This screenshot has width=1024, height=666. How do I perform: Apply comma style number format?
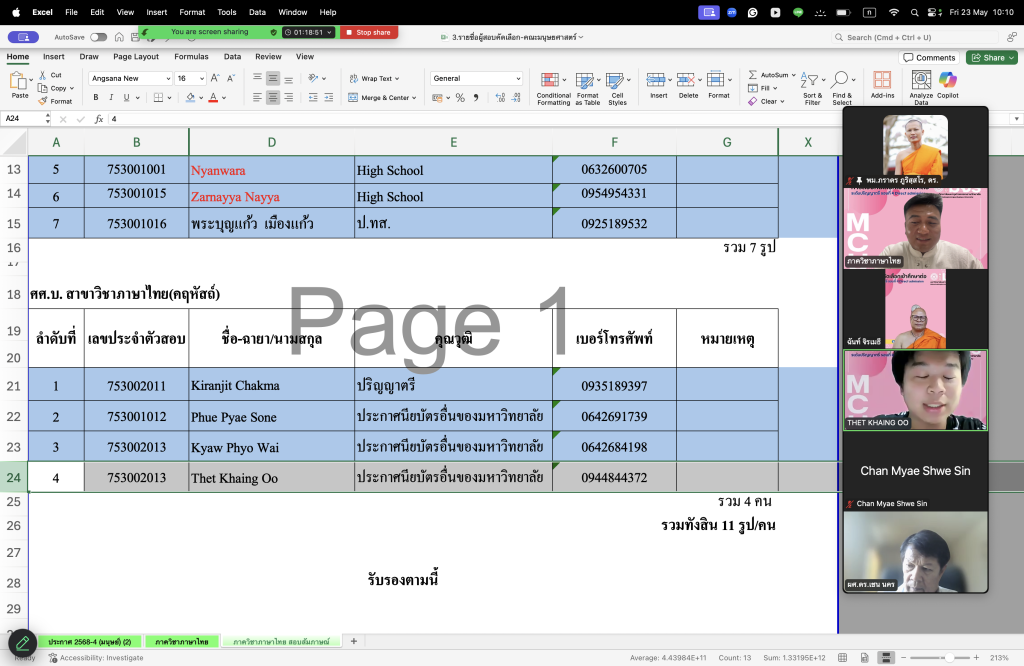pos(476,97)
